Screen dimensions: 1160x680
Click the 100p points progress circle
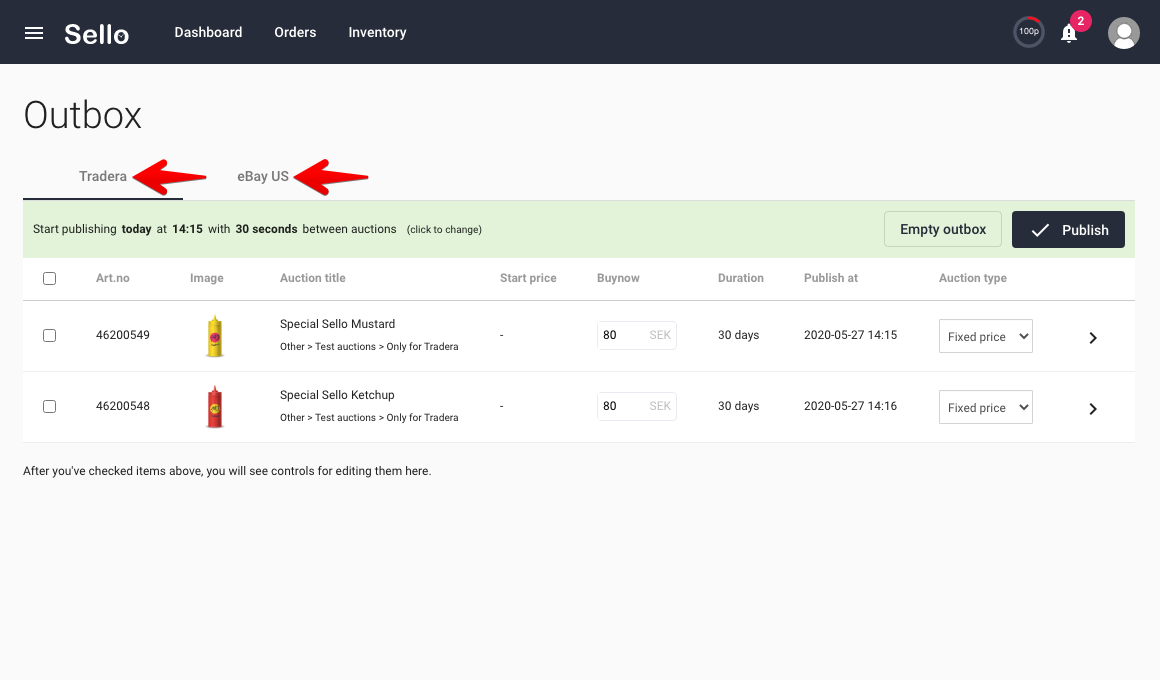pyautogui.click(x=1028, y=31)
